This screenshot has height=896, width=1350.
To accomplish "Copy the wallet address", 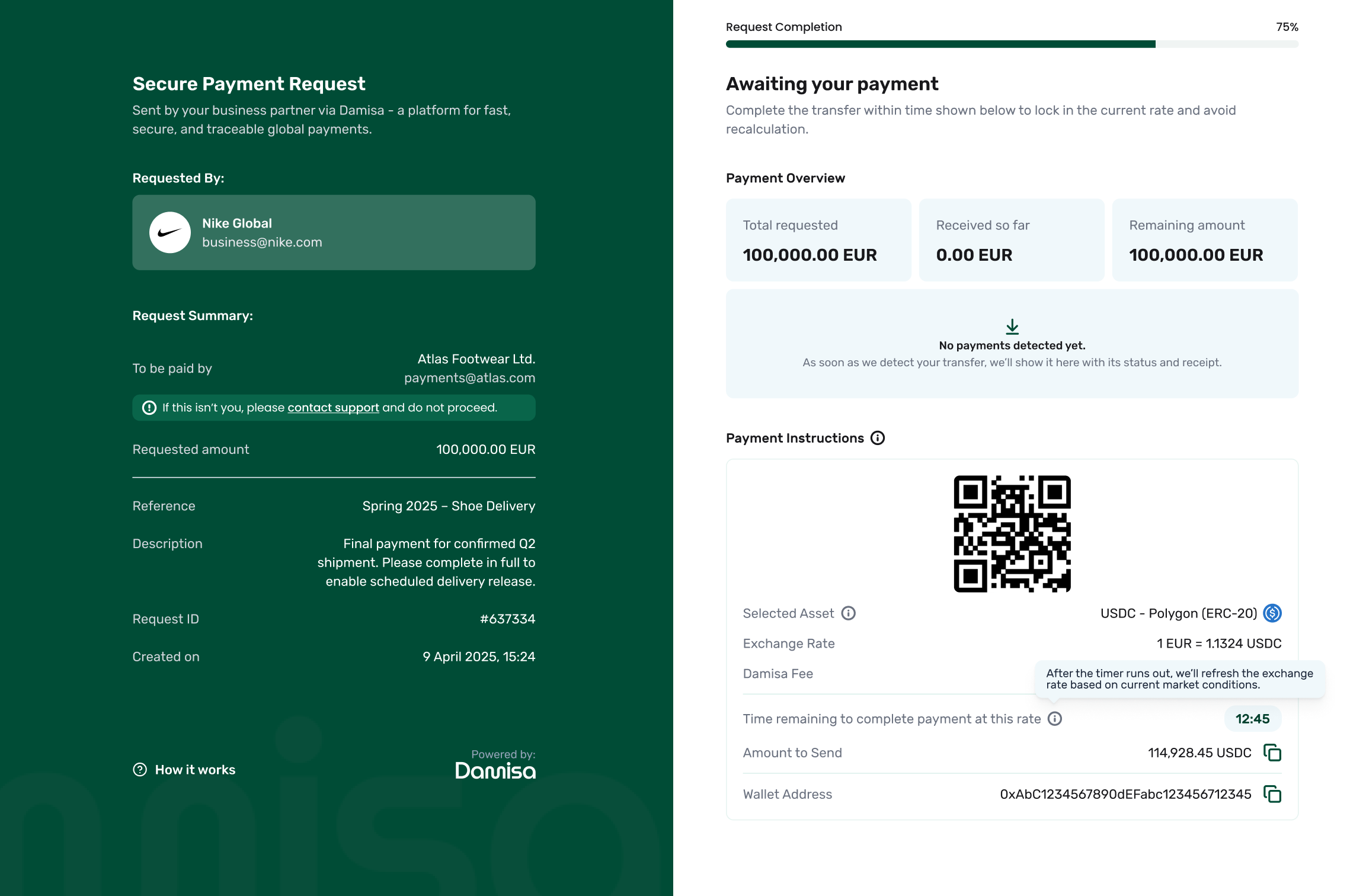I will [1272, 794].
